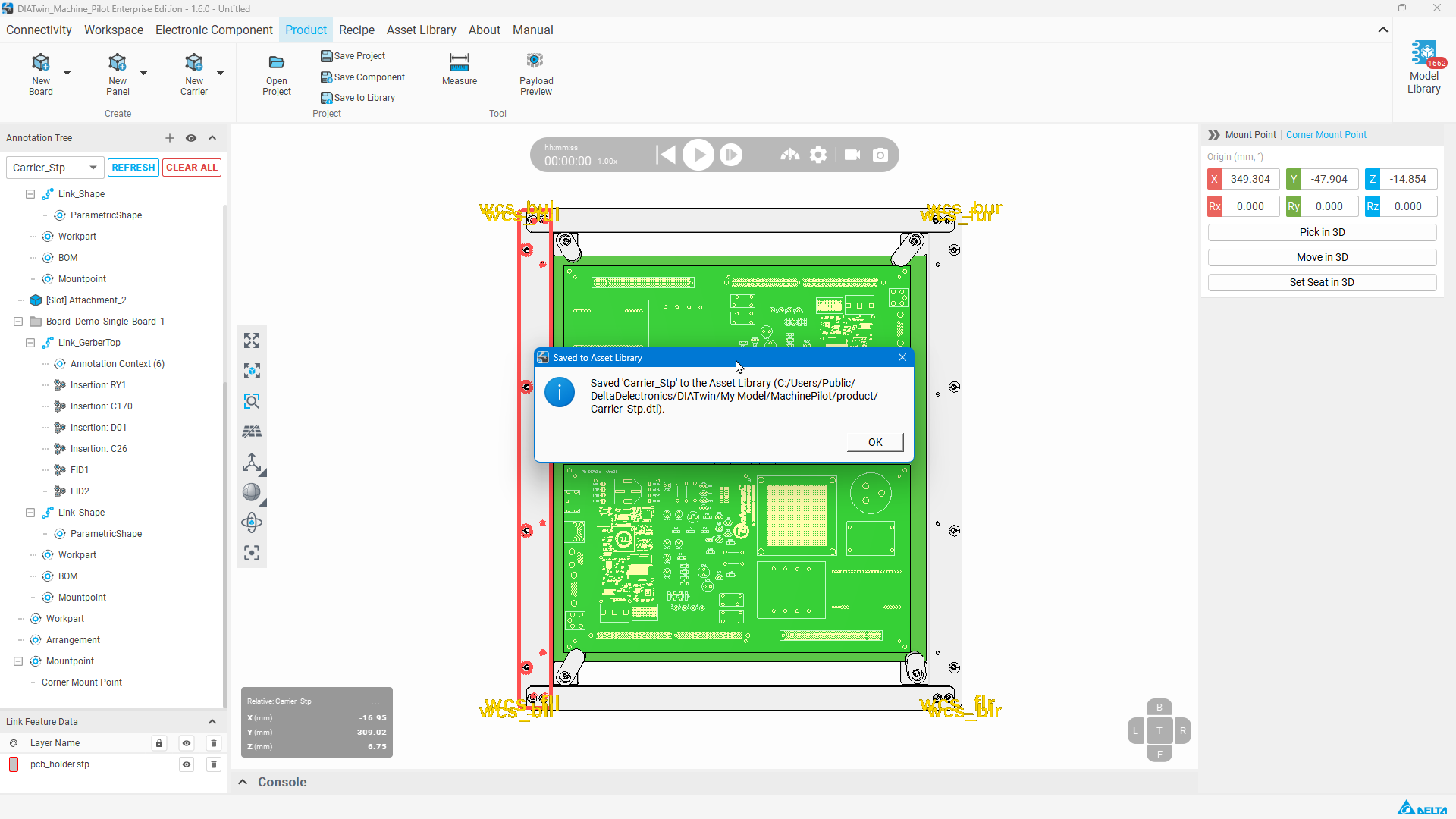Image resolution: width=1456 pixels, height=819 pixels.
Task: Collapse the Mountpoint tree node
Action: coord(18,661)
